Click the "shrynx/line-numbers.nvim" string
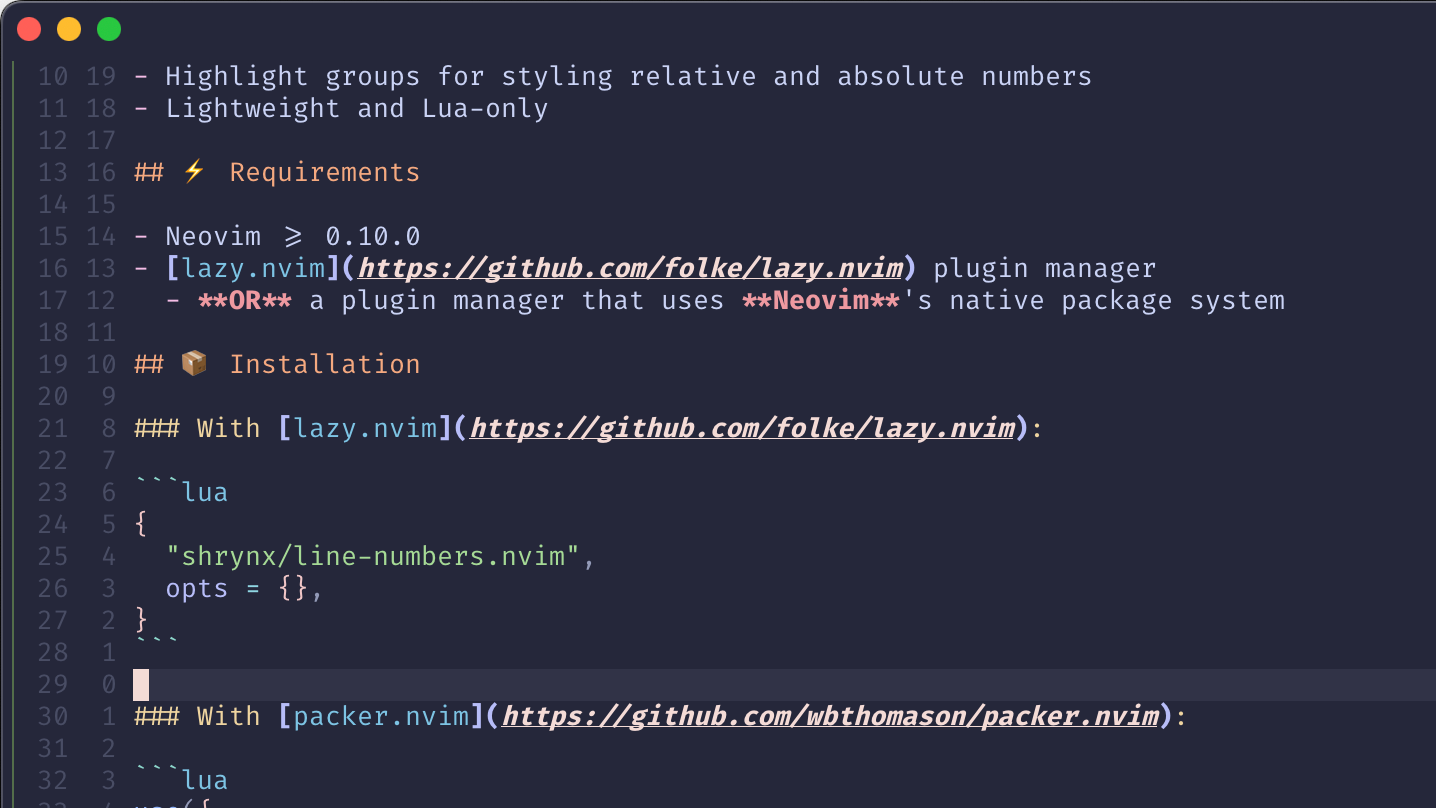 coord(373,556)
